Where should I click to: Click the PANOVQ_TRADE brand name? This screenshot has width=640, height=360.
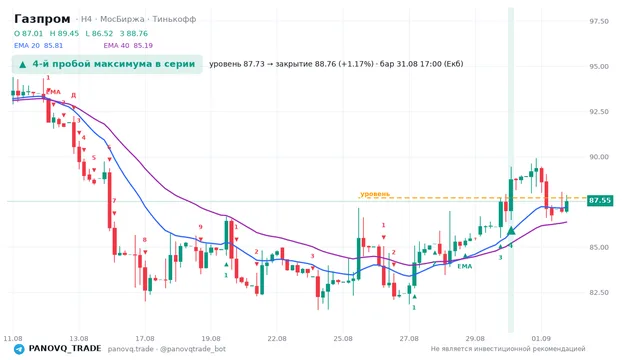65,349
